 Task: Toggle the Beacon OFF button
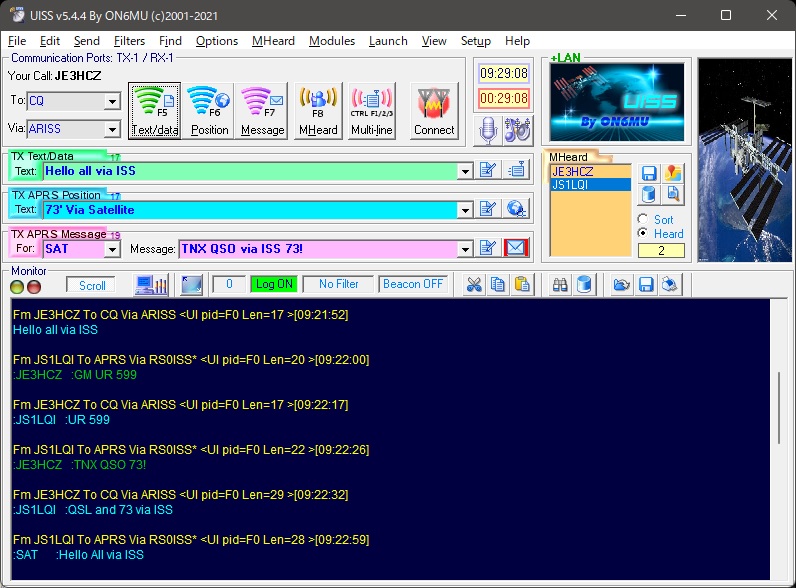pos(413,284)
